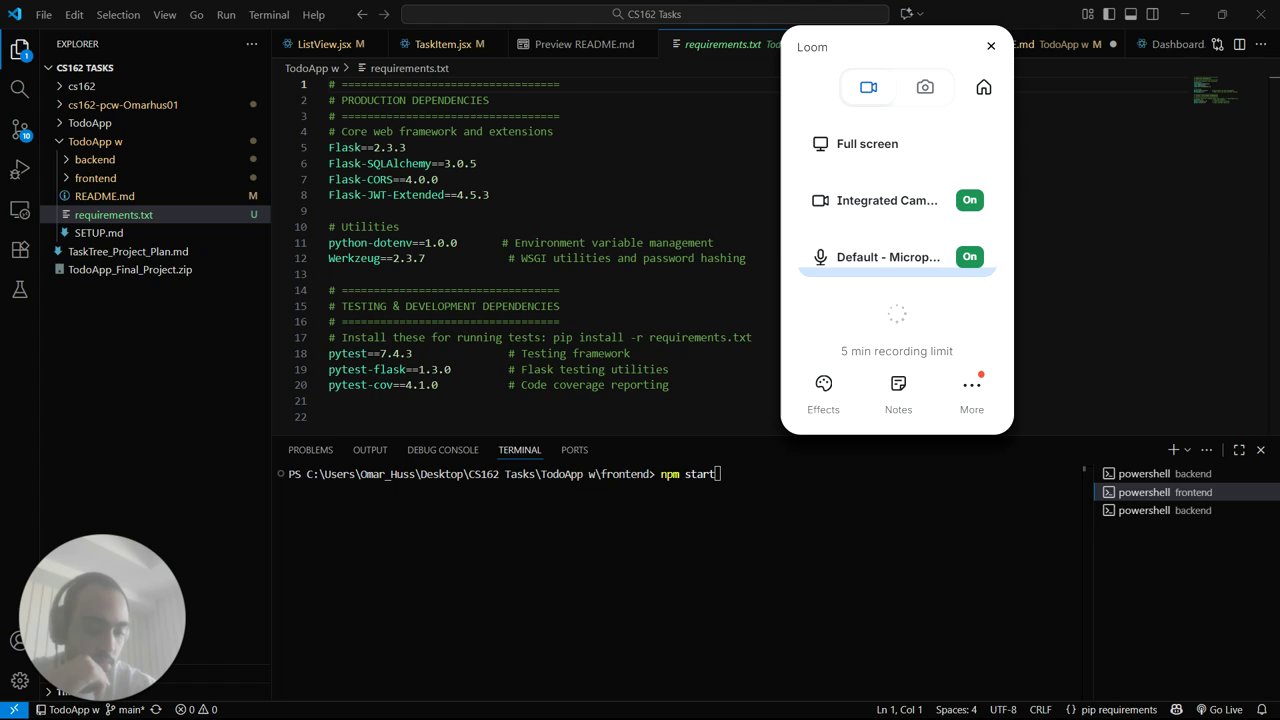The image size is (1280, 720).
Task: Open the Testing flask view
Action: coord(19,289)
